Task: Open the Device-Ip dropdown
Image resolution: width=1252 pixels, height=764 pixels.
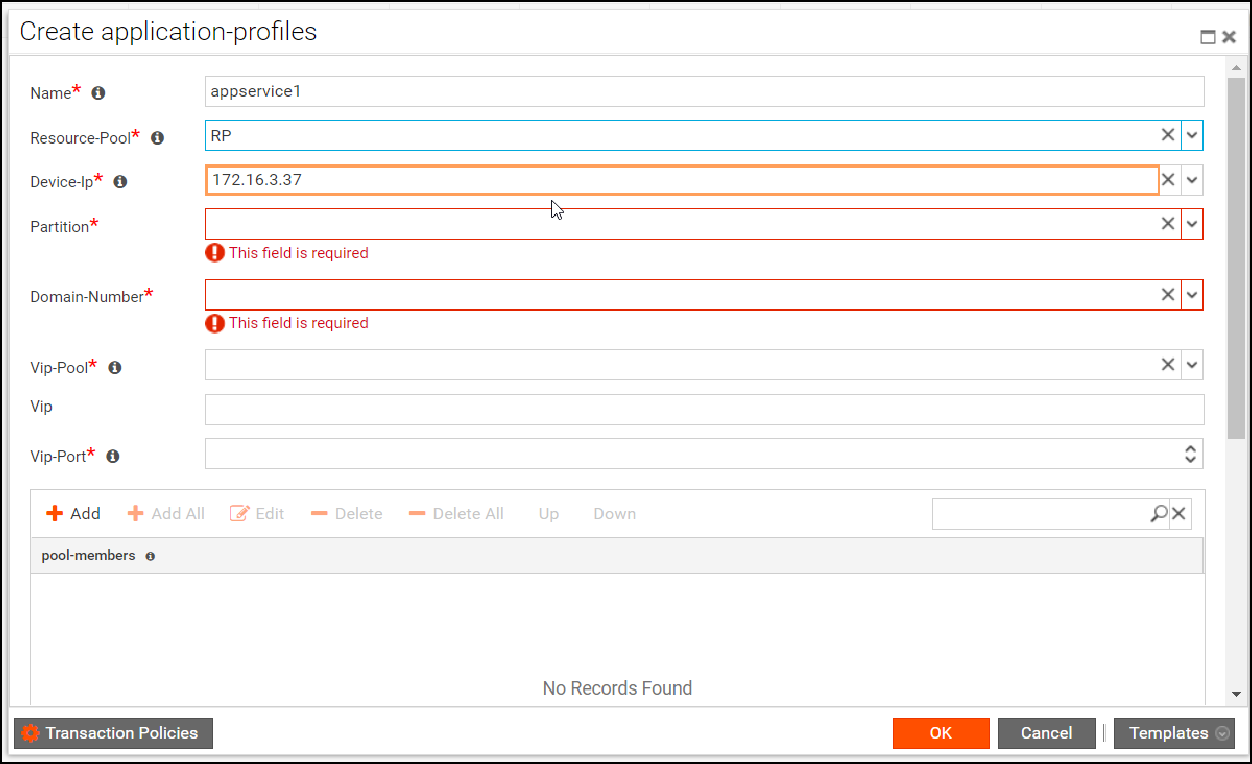Action: point(1191,180)
